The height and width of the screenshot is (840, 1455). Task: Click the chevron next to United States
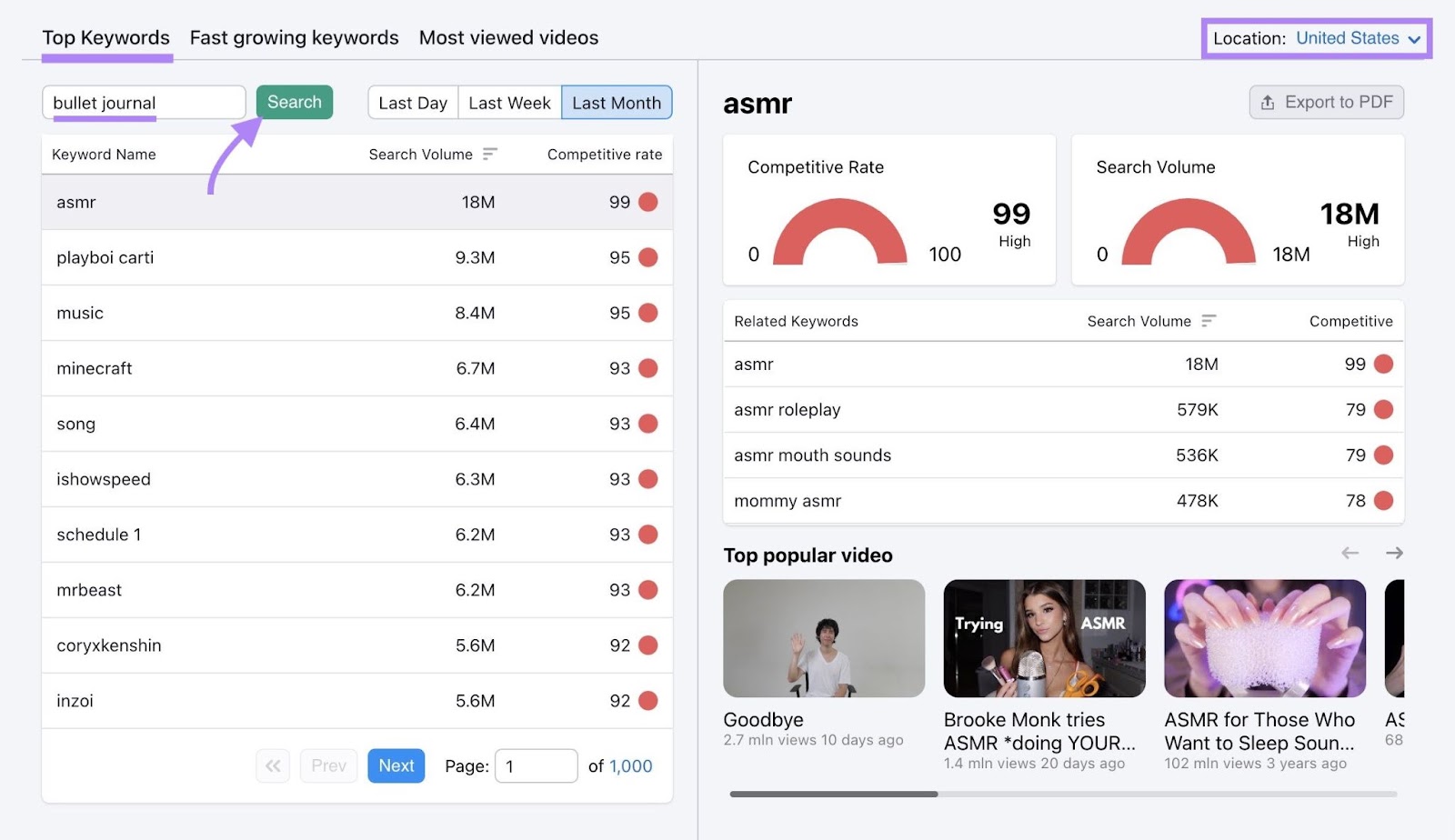point(1414,39)
